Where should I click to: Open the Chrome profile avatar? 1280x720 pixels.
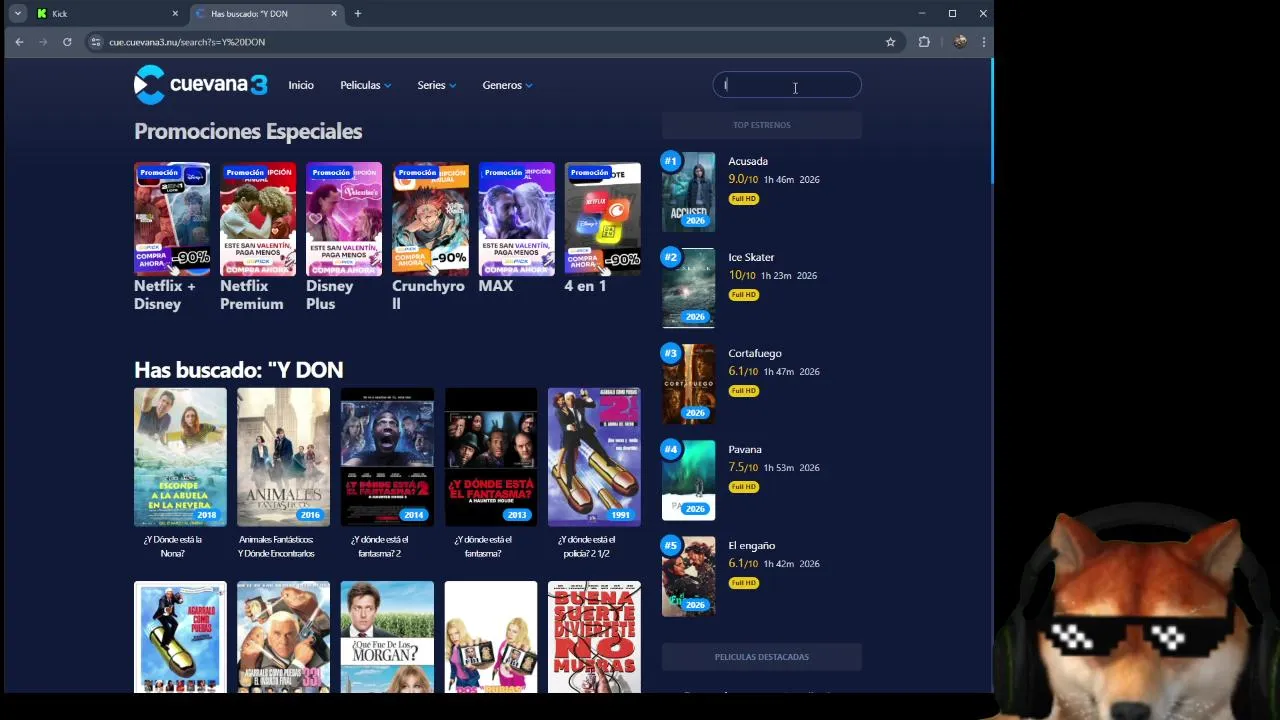tap(960, 42)
